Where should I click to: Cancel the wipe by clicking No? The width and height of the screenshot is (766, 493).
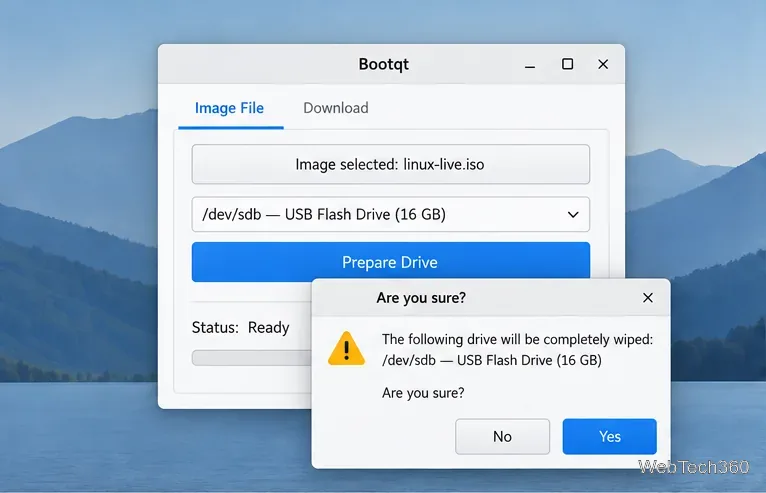(502, 436)
